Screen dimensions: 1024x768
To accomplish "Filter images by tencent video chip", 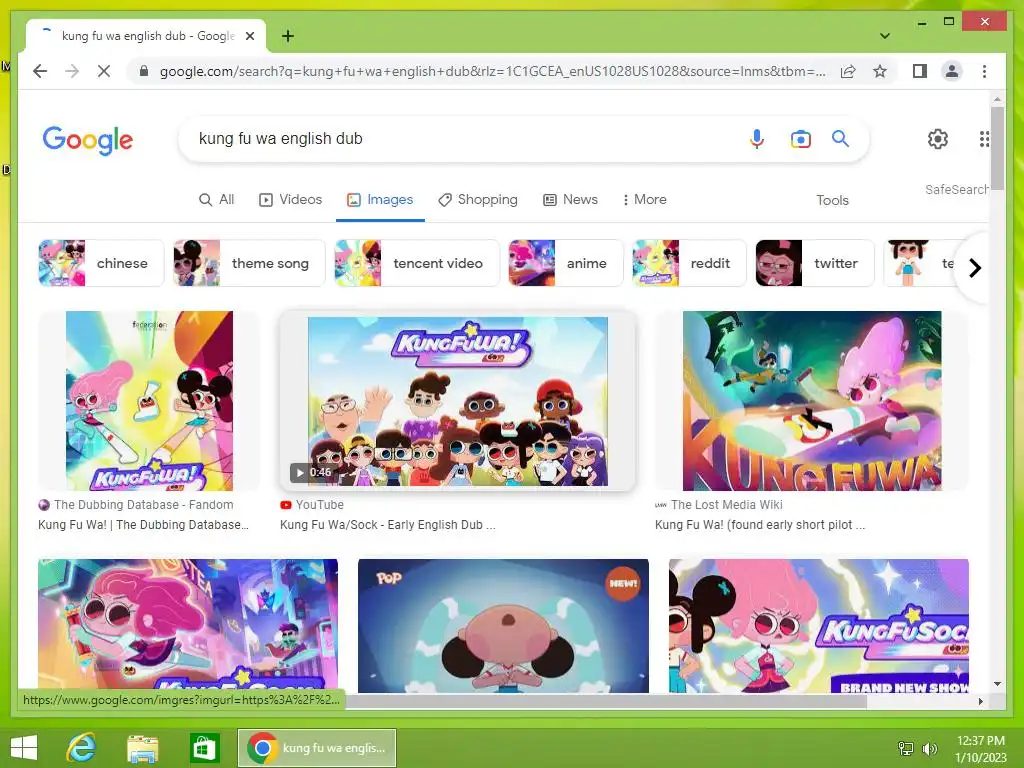I will point(417,263).
